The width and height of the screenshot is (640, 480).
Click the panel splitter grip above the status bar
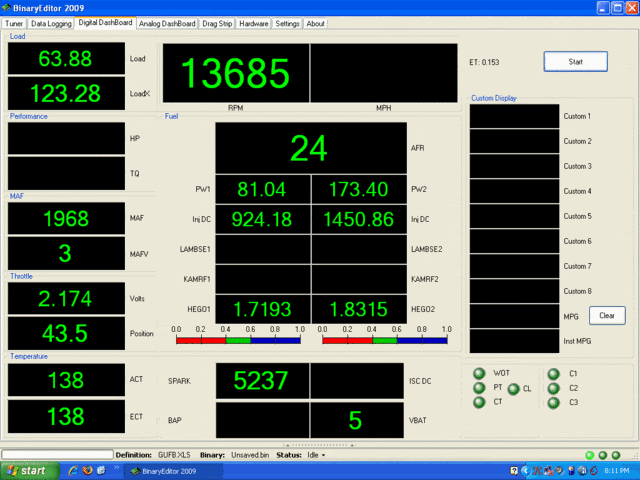tap(320, 445)
